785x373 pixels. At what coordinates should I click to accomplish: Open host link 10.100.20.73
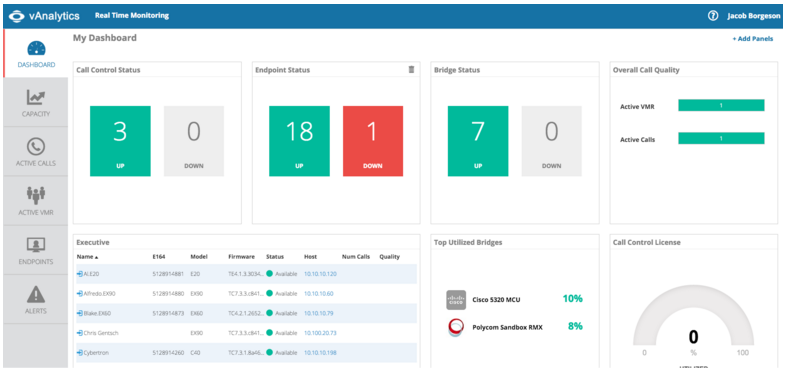tap(320, 333)
